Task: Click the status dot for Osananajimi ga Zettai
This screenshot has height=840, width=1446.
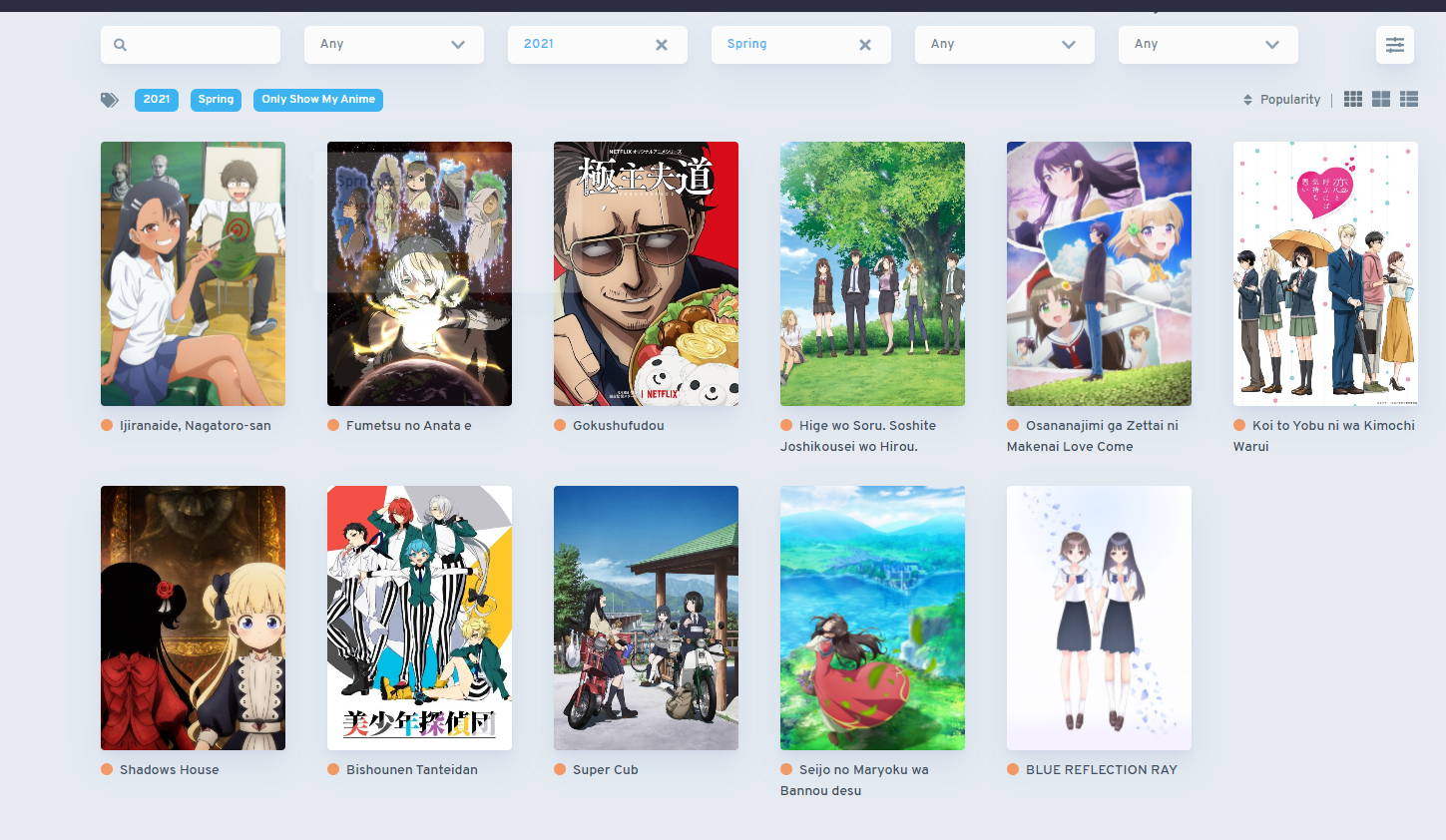Action: tap(1013, 425)
